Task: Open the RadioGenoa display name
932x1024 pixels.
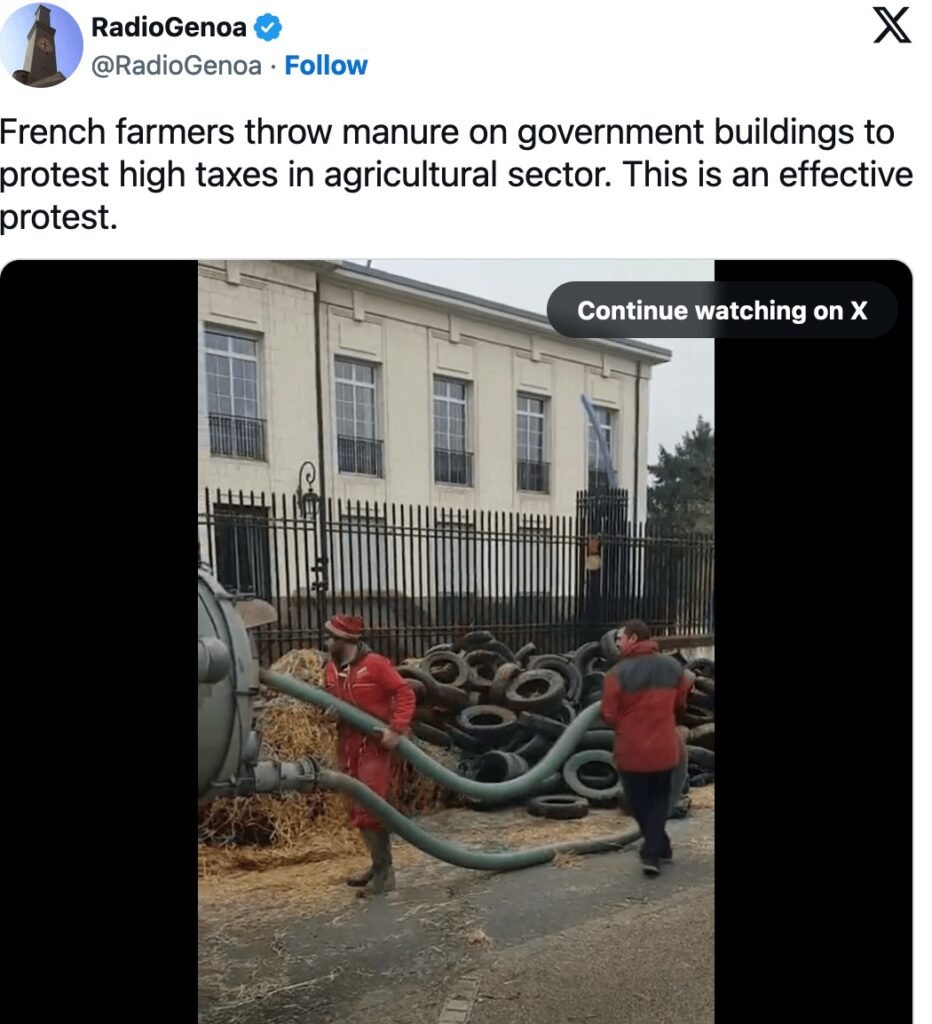Action: (169, 27)
